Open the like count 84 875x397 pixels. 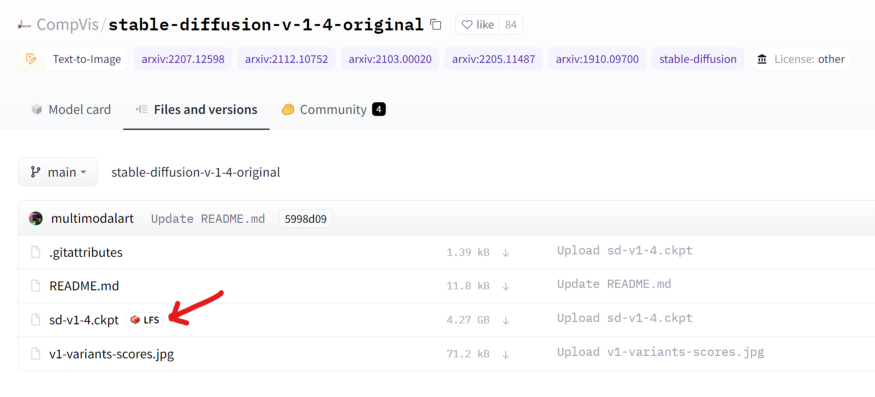(x=511, y=25)
